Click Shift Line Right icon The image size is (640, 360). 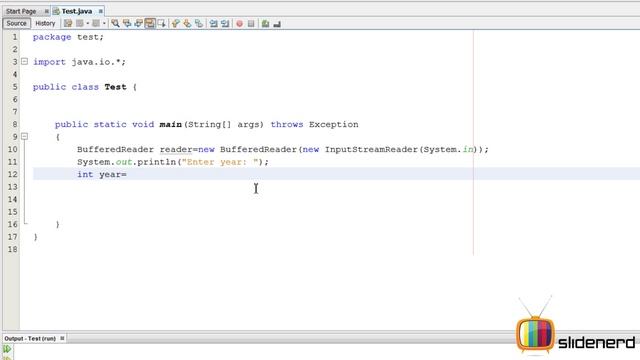coord(225,24)
